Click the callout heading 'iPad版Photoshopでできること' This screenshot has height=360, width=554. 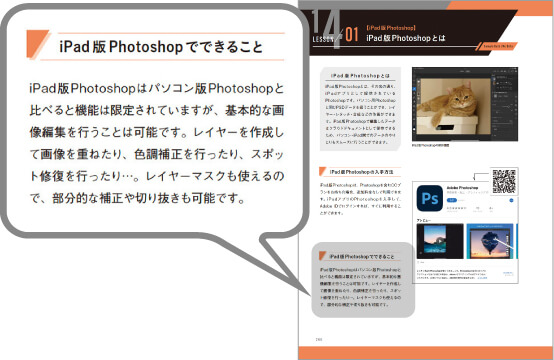[161, 47]
